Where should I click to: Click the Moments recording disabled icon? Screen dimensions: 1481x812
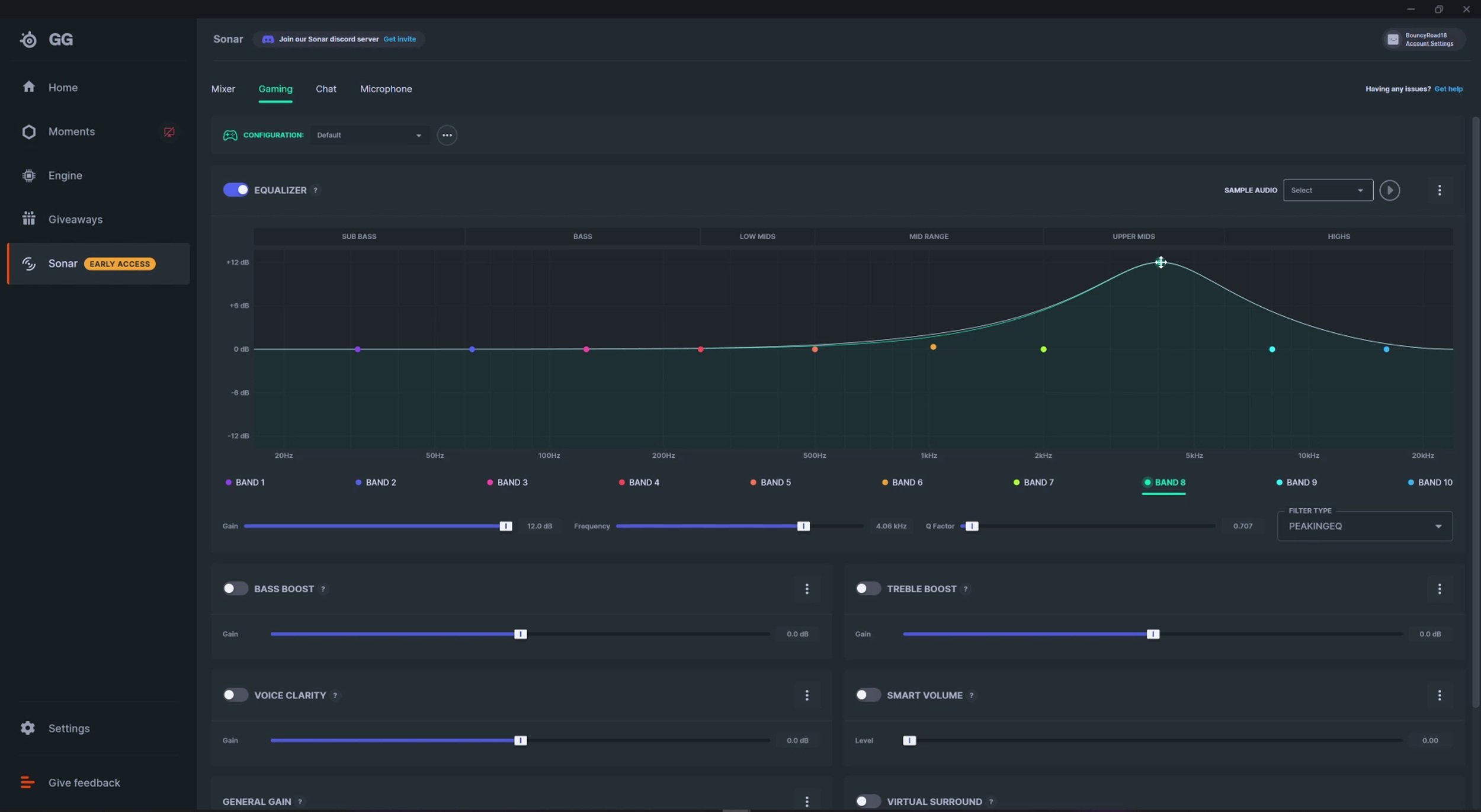169,132
